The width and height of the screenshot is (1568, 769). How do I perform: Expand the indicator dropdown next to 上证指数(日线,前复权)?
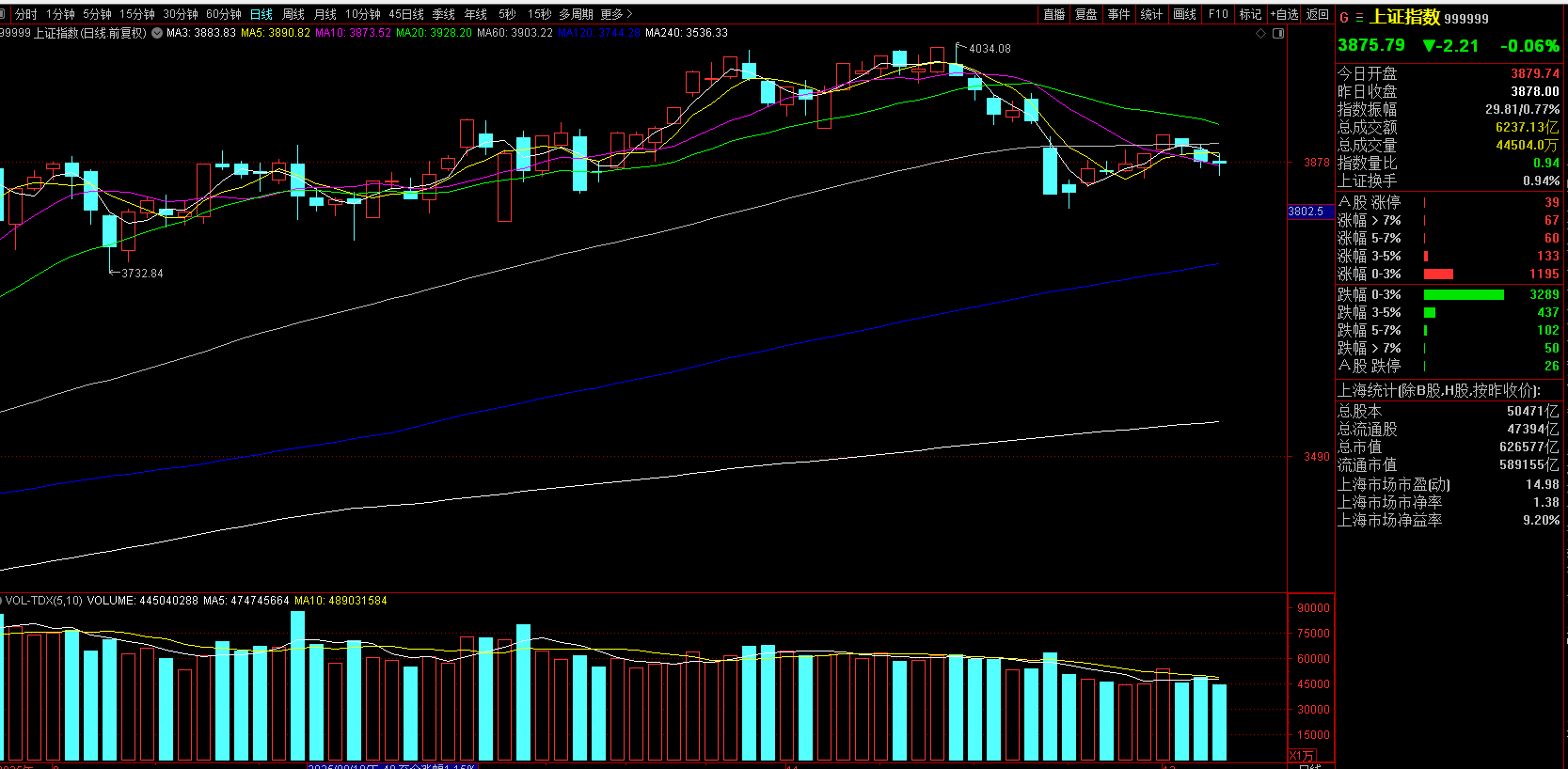pyautogui.click(x=157, y=33)
